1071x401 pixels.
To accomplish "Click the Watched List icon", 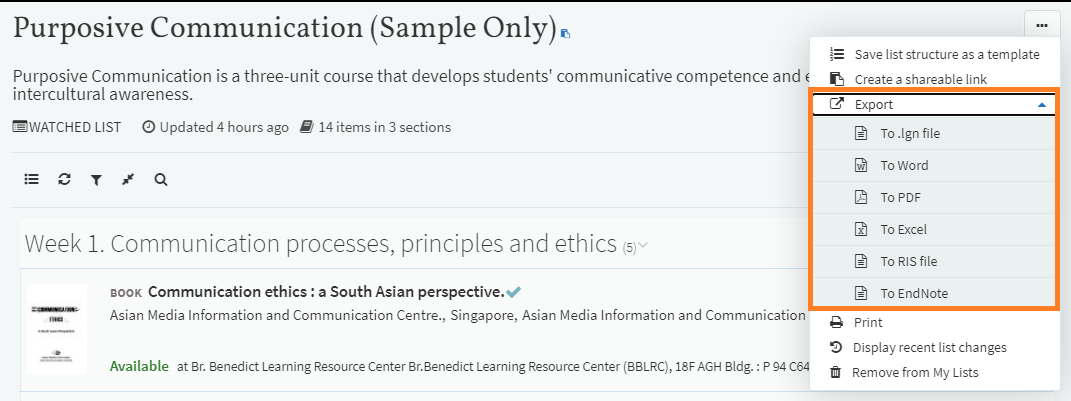I will click(x=20, y=127).
